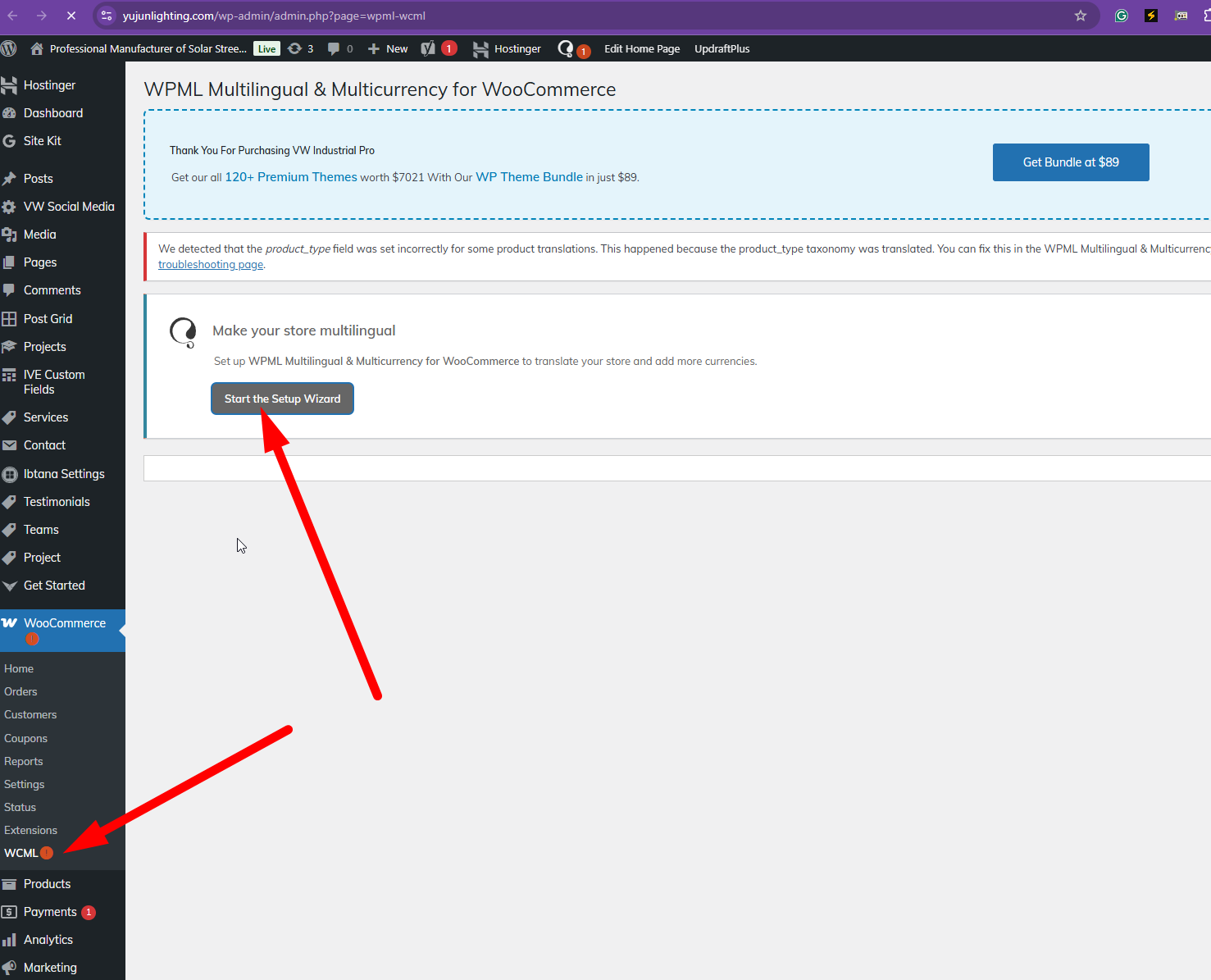Click the WooCommerce logo icon in sidebar
Image resolution: width=1211 pixels, height=980 pixels.
[10, 623]
